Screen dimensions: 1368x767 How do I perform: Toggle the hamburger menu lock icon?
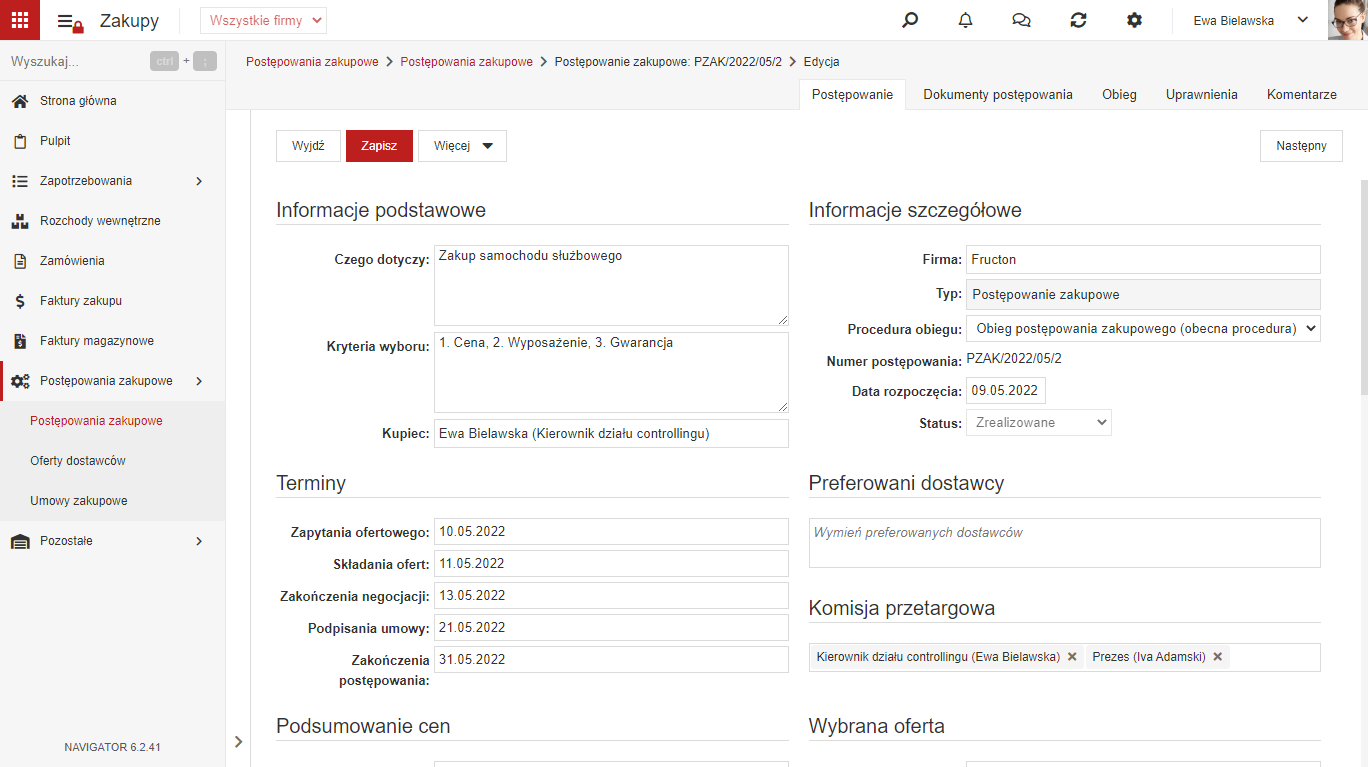pyautogui.click(x=69, y=22)
